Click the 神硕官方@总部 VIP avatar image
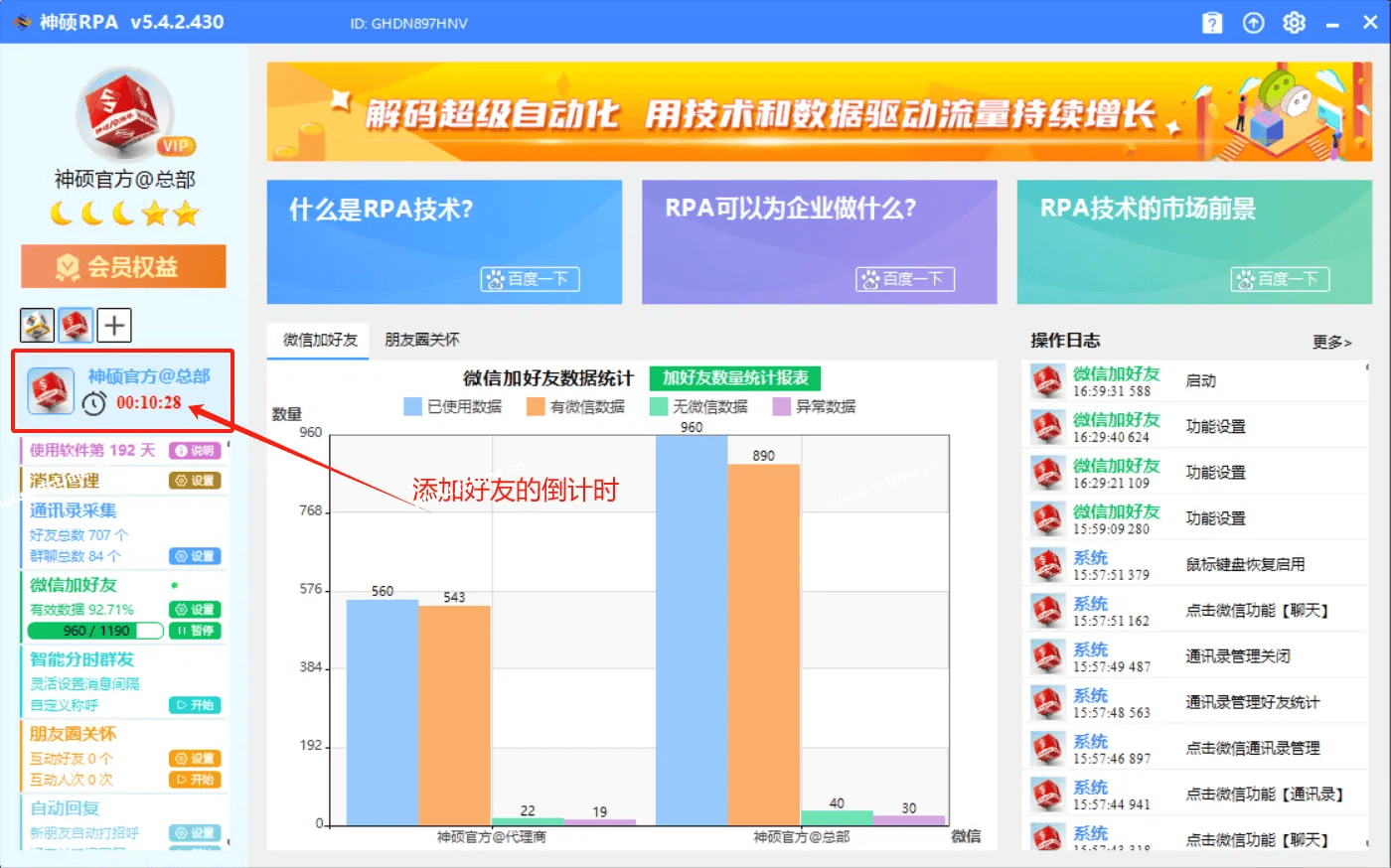 (x=125, y=114)
